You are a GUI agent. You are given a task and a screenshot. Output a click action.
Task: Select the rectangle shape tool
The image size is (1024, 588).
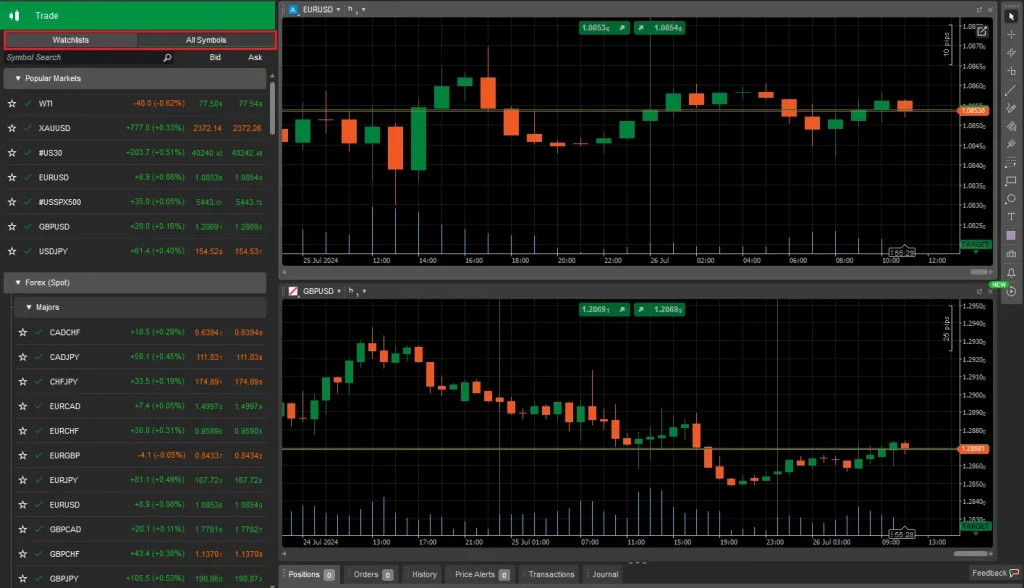pyautogui.click(x=1011, y=180)
